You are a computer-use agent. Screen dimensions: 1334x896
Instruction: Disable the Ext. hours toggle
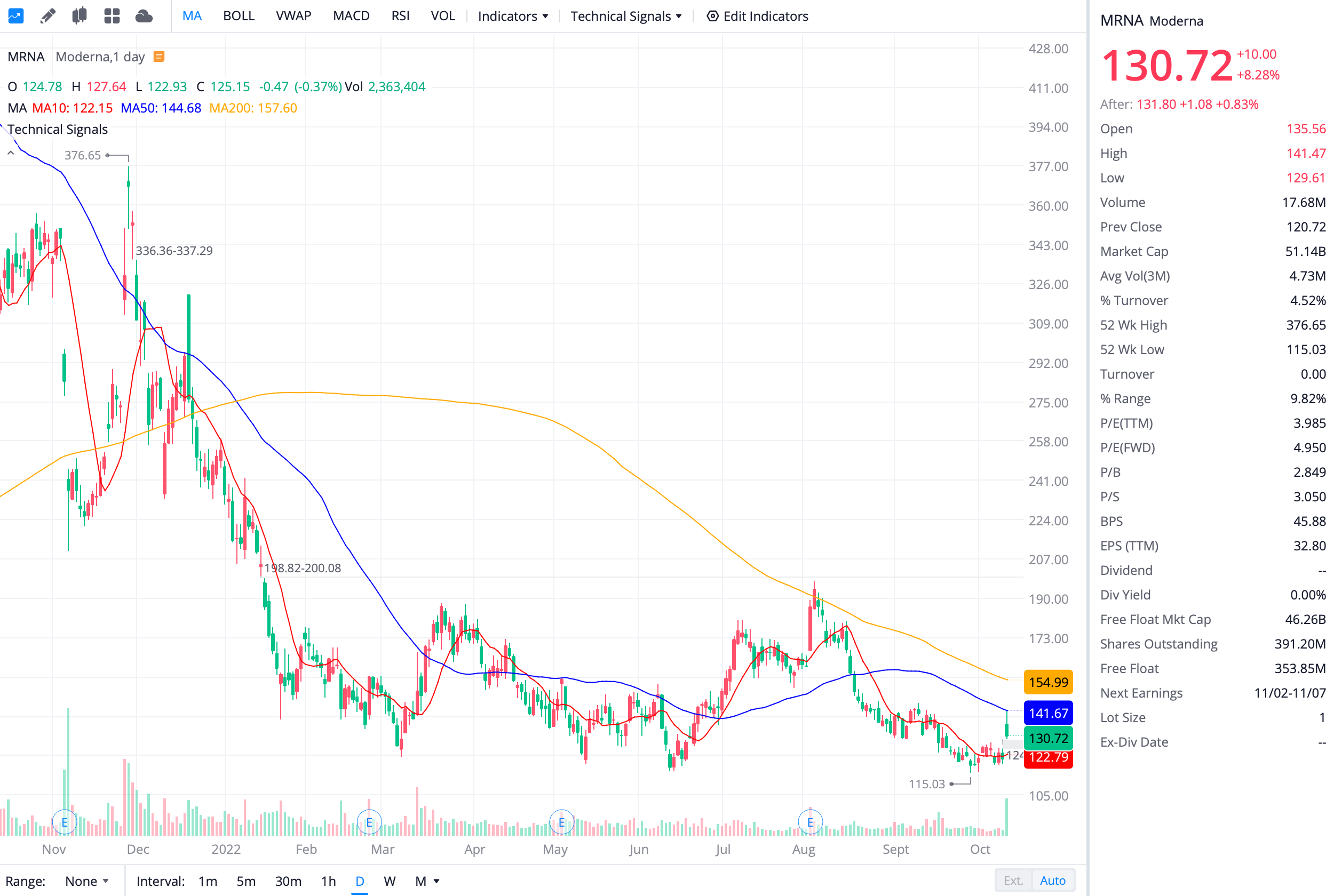[x=1013, y=881]
